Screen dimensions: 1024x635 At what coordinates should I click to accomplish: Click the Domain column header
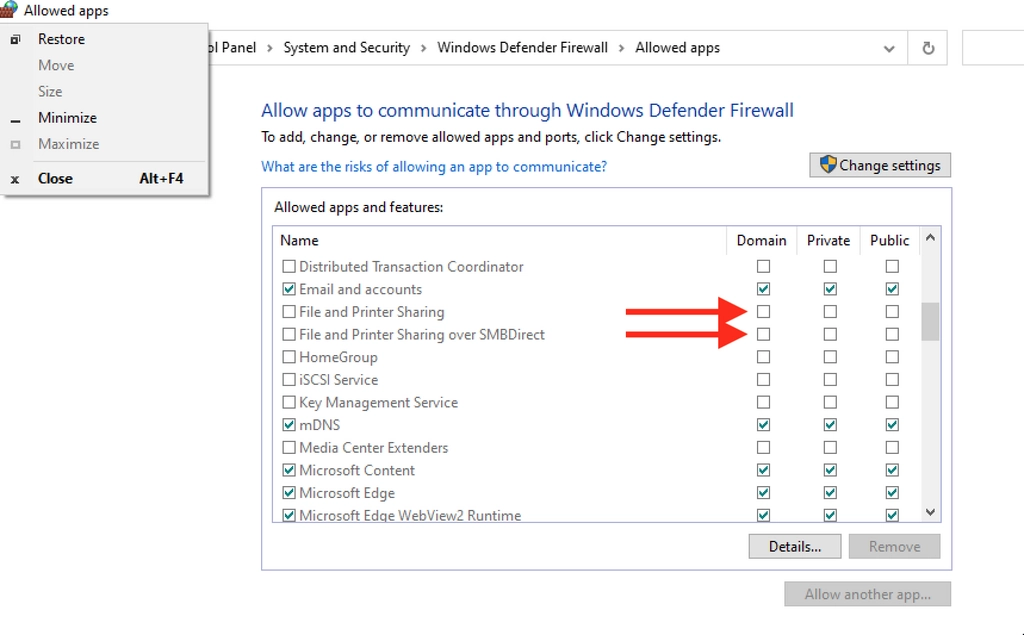pyautogui.click(x=761, y=240)
